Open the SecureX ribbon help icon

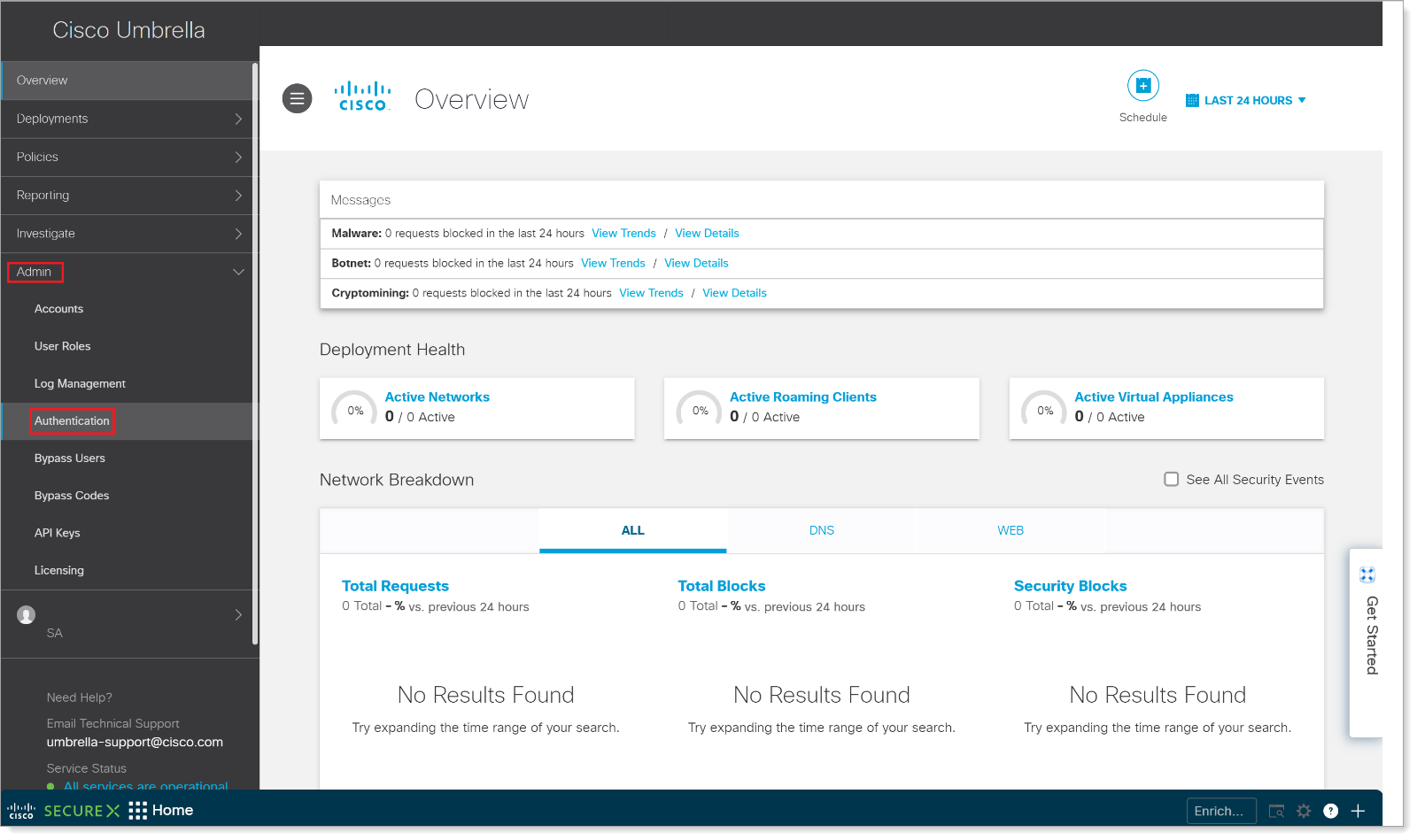pos(1330,811)
